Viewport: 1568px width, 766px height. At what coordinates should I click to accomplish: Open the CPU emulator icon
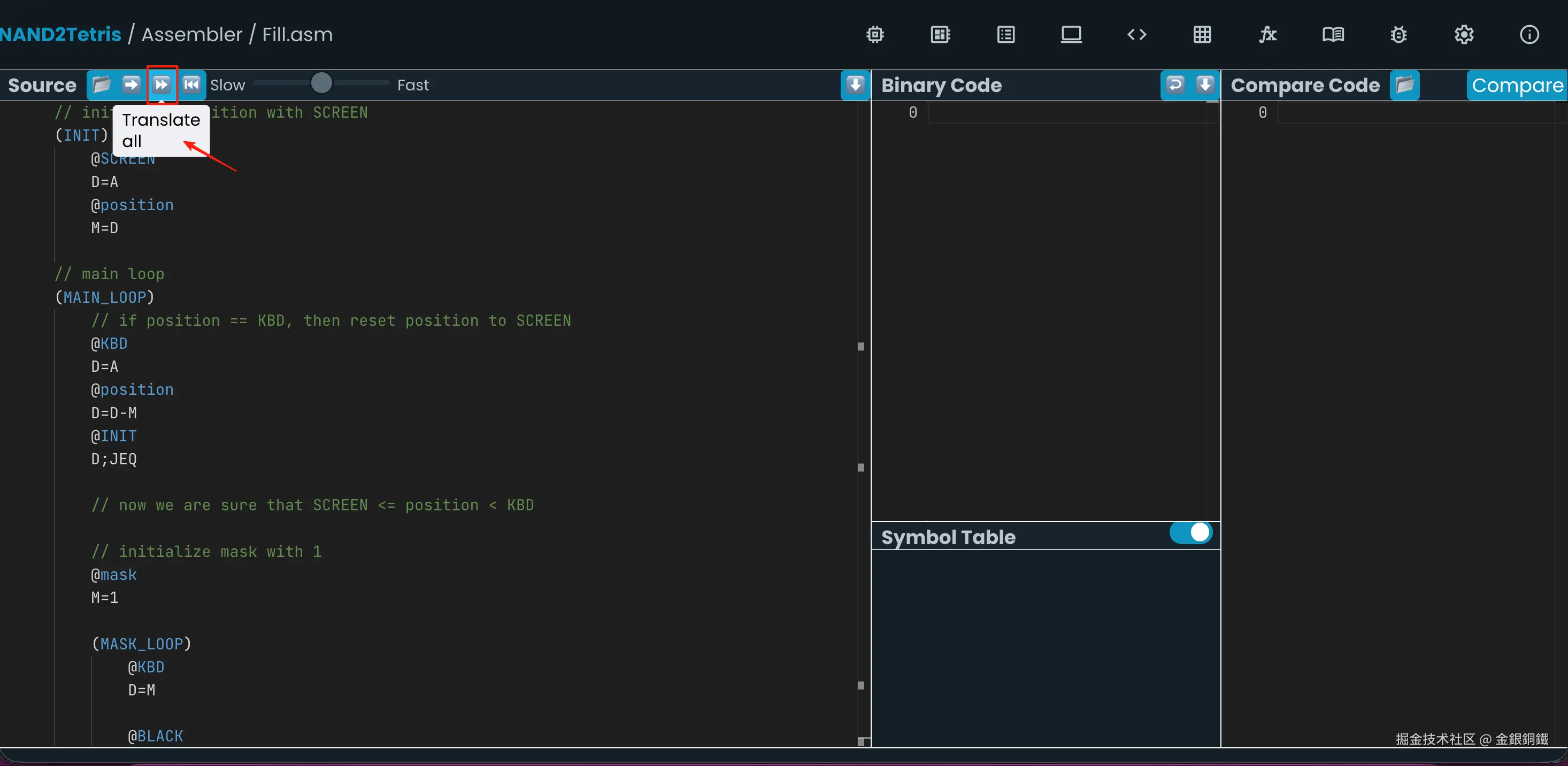tap(941, 35)
